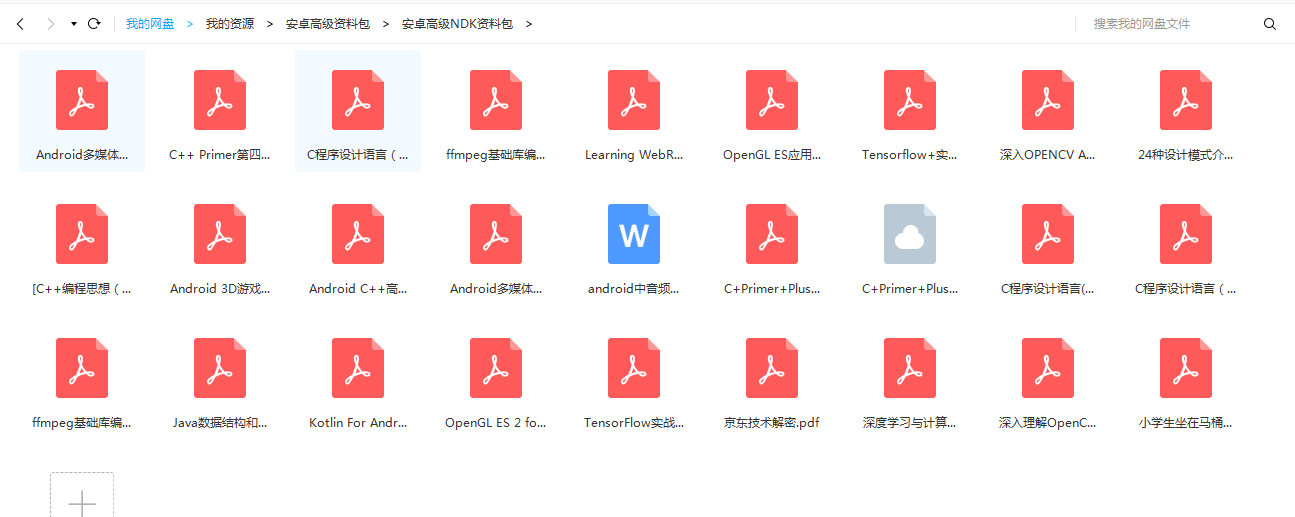
Task: Select the 深入理解OpenC... PDF icon
Action: [1048, 368]
